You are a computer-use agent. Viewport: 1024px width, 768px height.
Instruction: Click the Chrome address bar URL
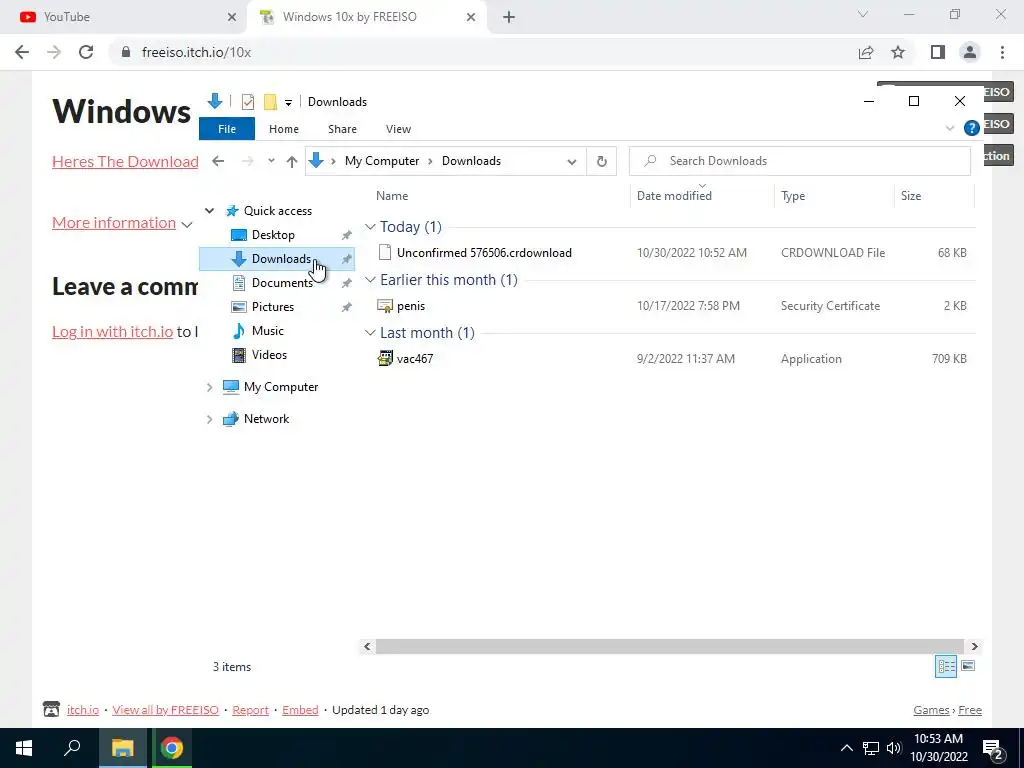[196, 52]
